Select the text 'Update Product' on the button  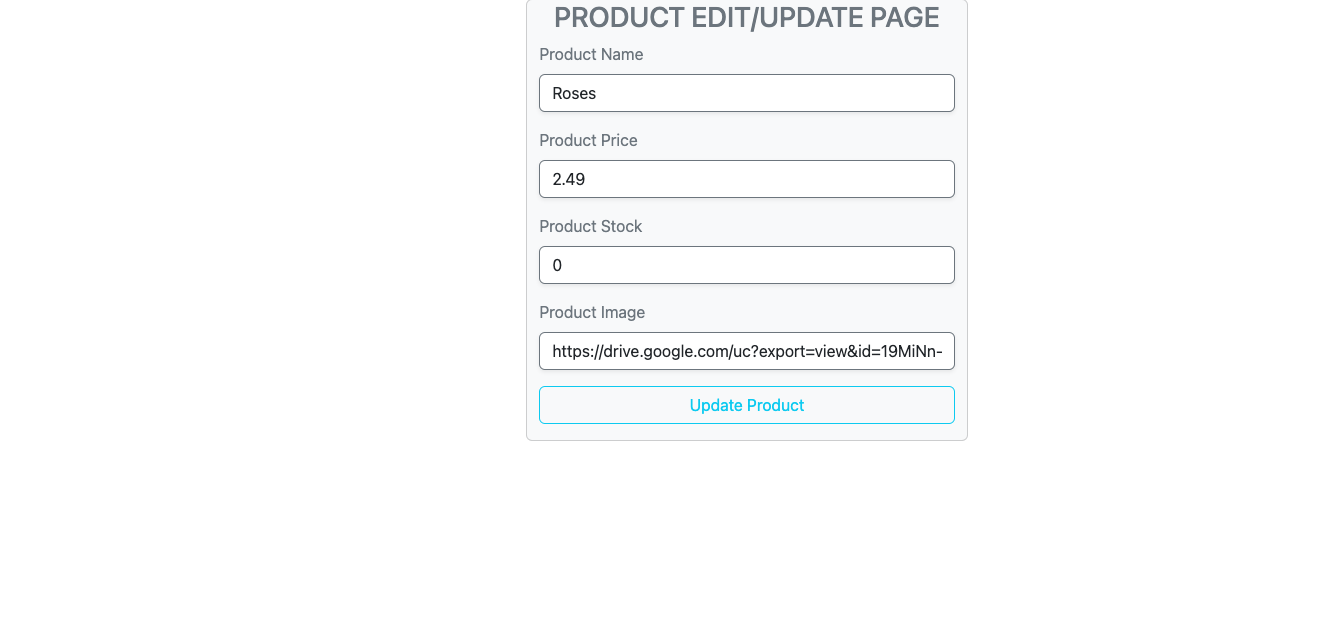click(746, 405)
